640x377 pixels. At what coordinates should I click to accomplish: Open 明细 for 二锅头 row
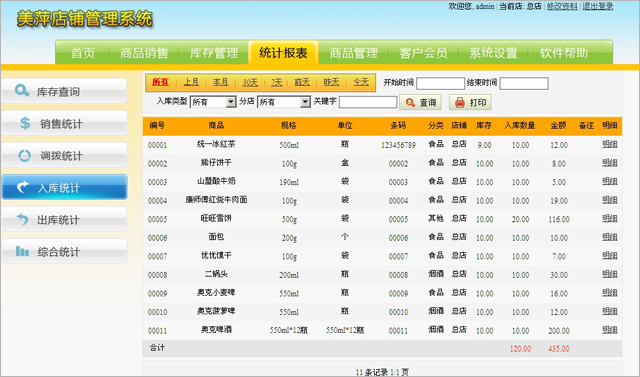point(609,274)
